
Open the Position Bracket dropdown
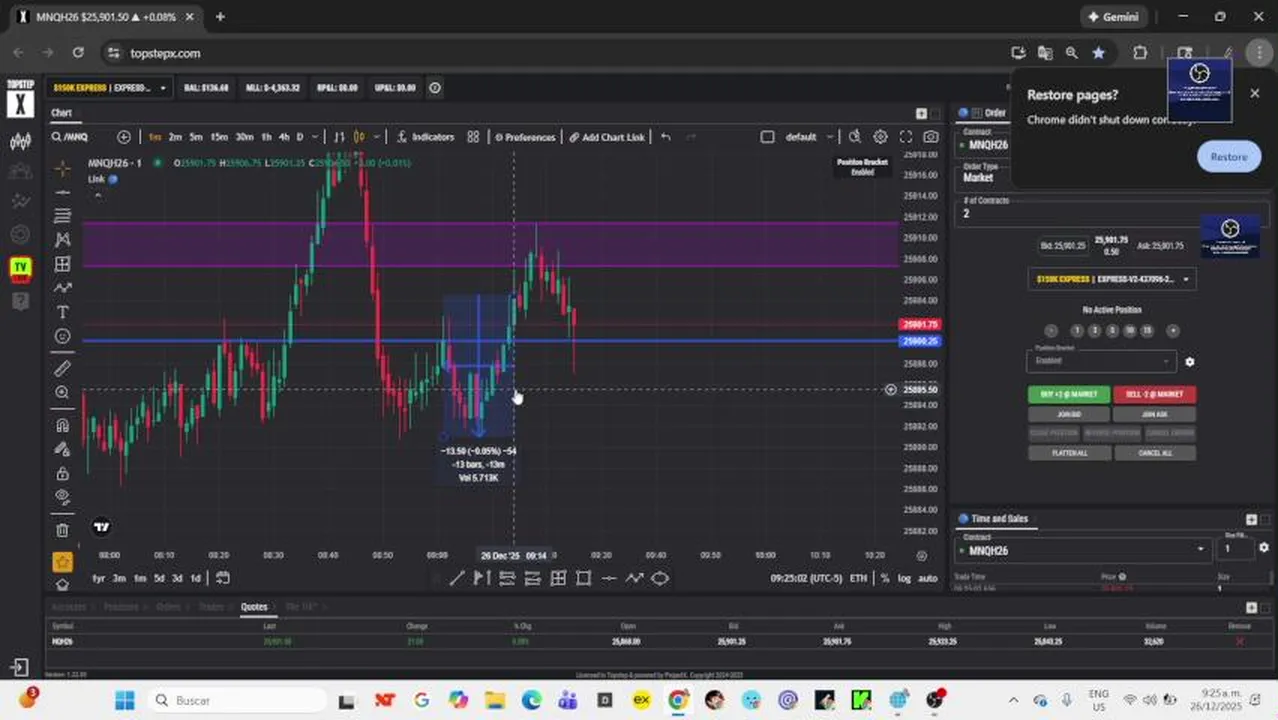[1101, 360]
